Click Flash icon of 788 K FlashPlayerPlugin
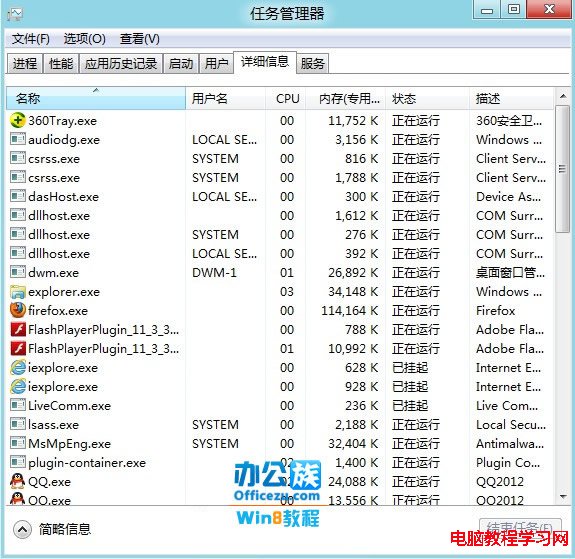 point(18,329)
